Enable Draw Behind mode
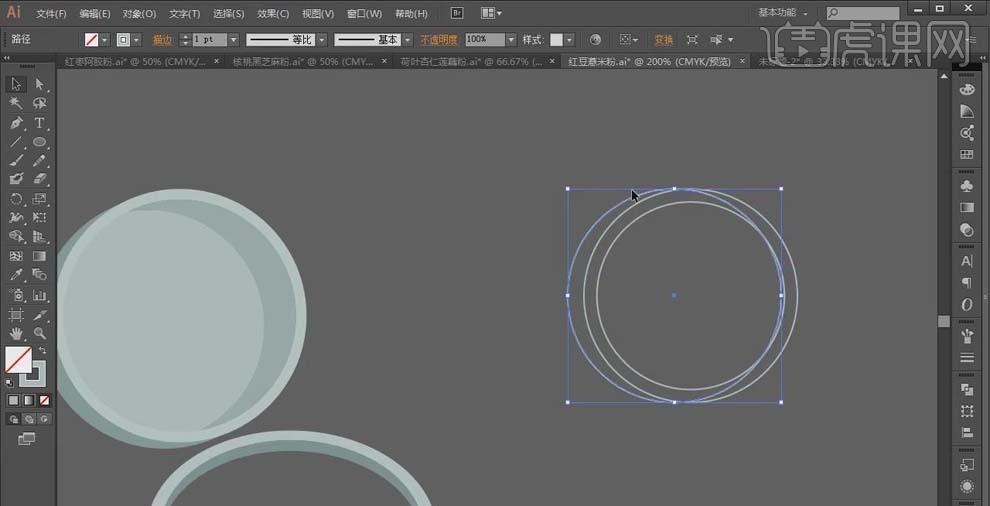 pos(28,419)
